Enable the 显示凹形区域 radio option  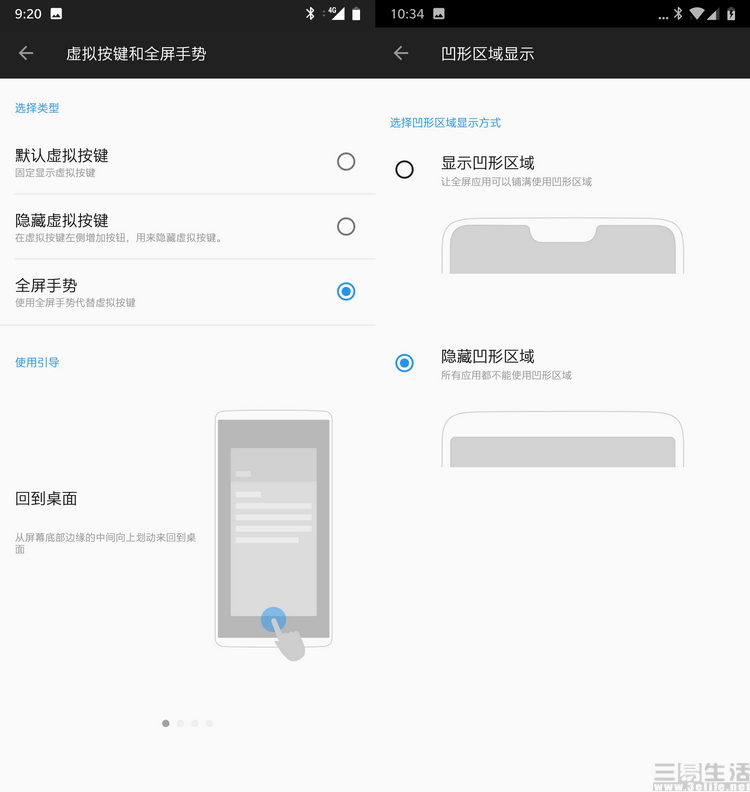point(404,169)
